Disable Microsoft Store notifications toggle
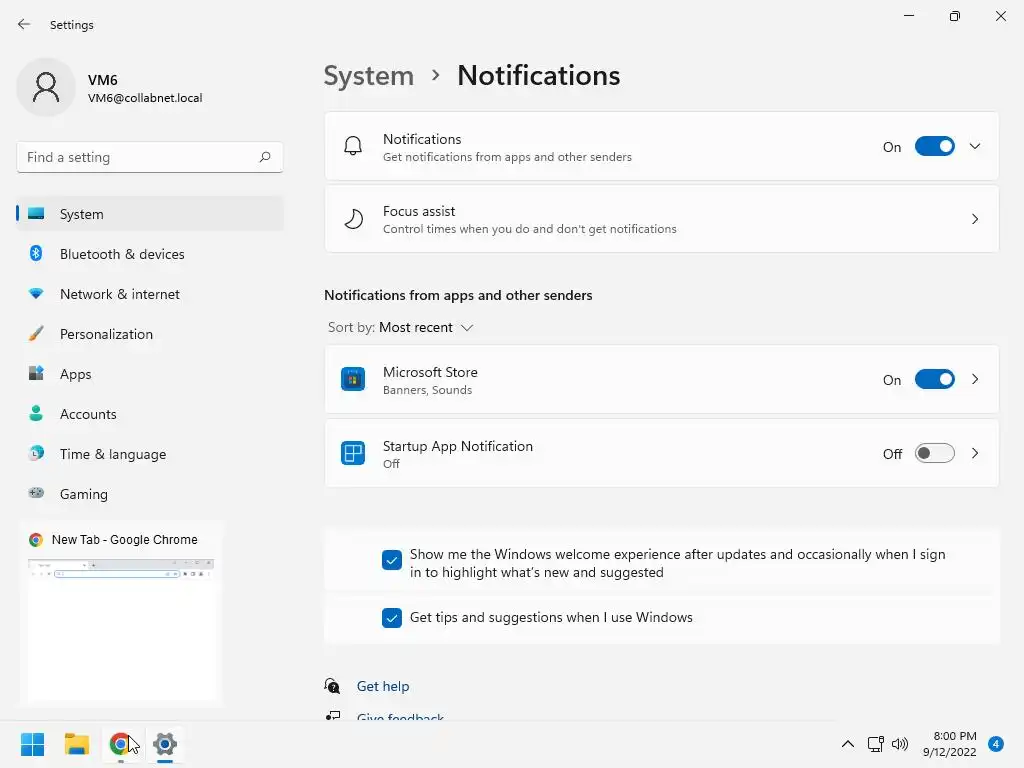This screenshot has width=1024, height=768. coord(935,380)
